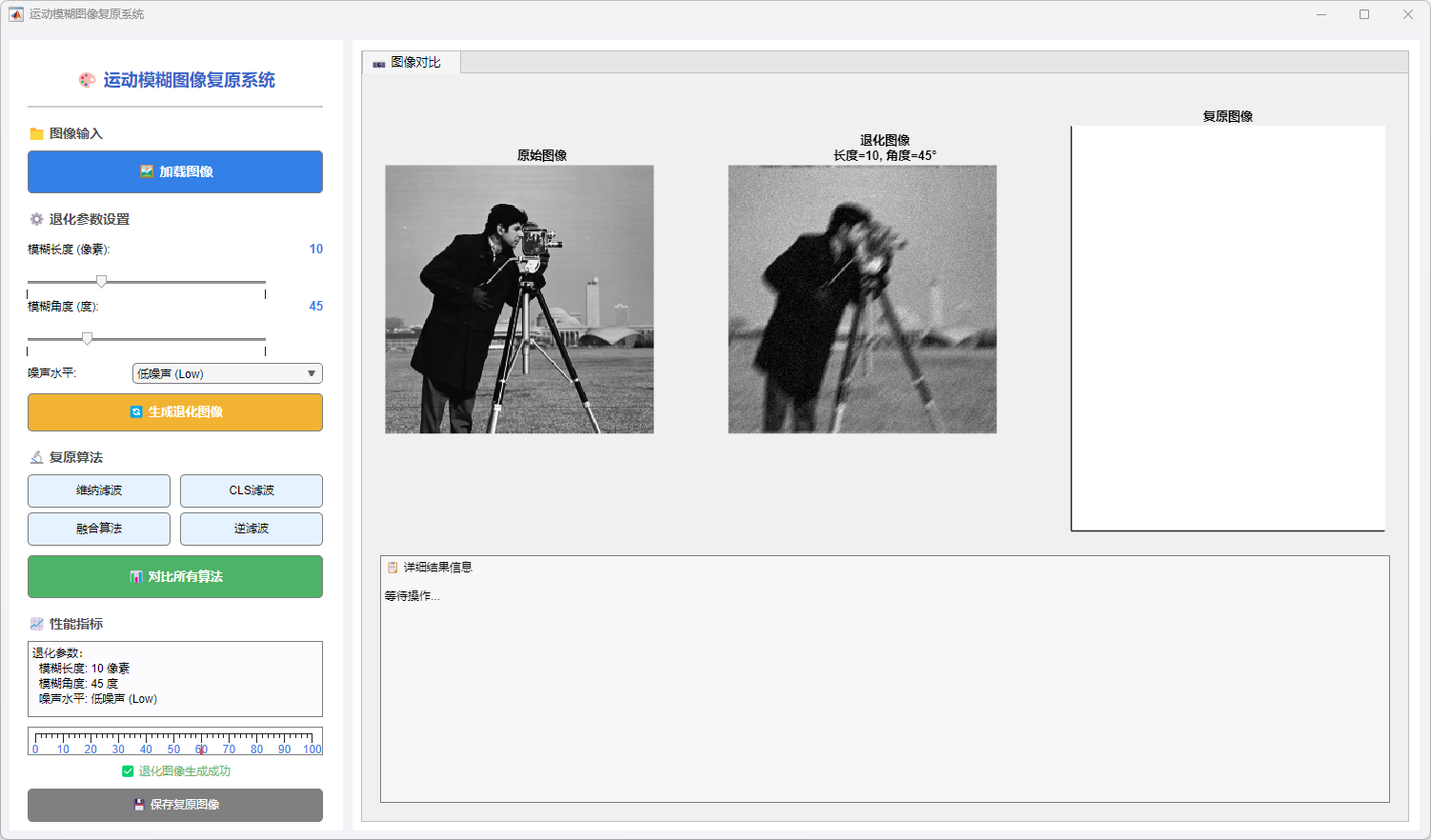1431x840 pixels.
Task: Maximize the application window
Action: pos(1364,14)
